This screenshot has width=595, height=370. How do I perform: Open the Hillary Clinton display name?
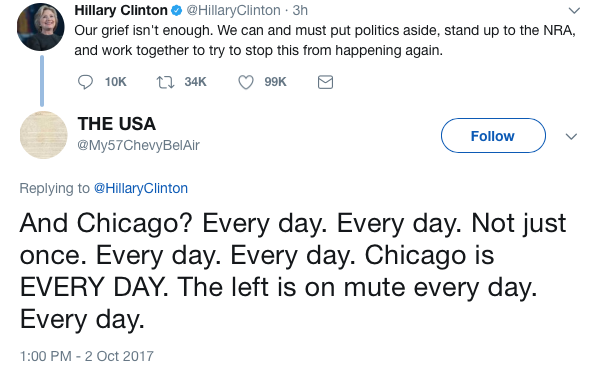121,10
